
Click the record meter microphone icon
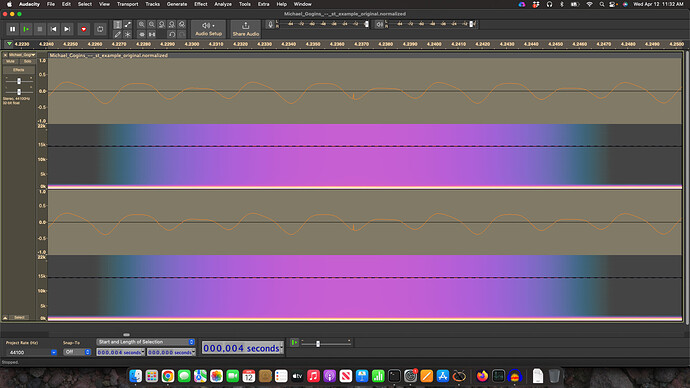(x=270, y=24)
